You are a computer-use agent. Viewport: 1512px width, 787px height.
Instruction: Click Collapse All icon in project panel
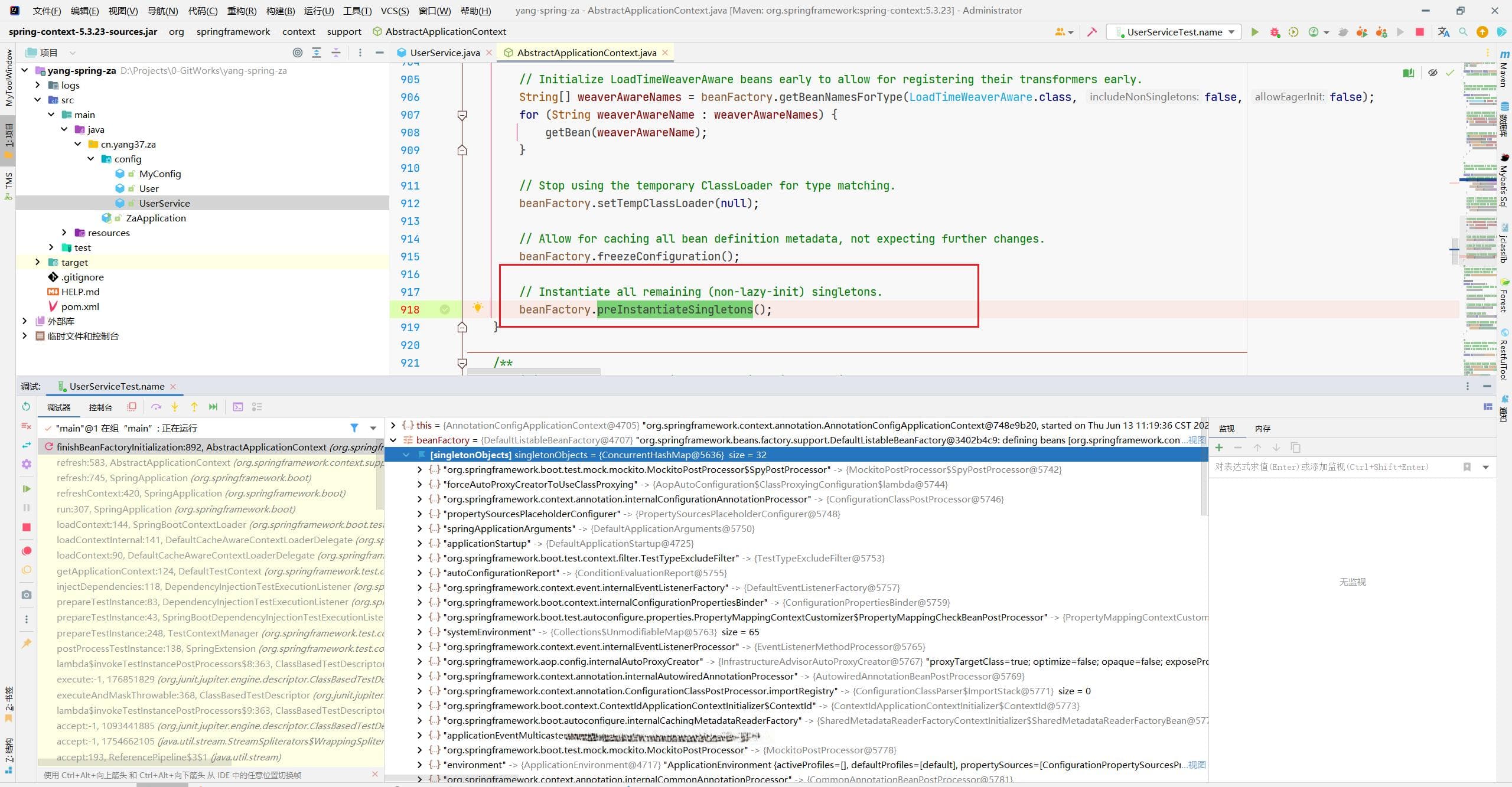point(335,53)
